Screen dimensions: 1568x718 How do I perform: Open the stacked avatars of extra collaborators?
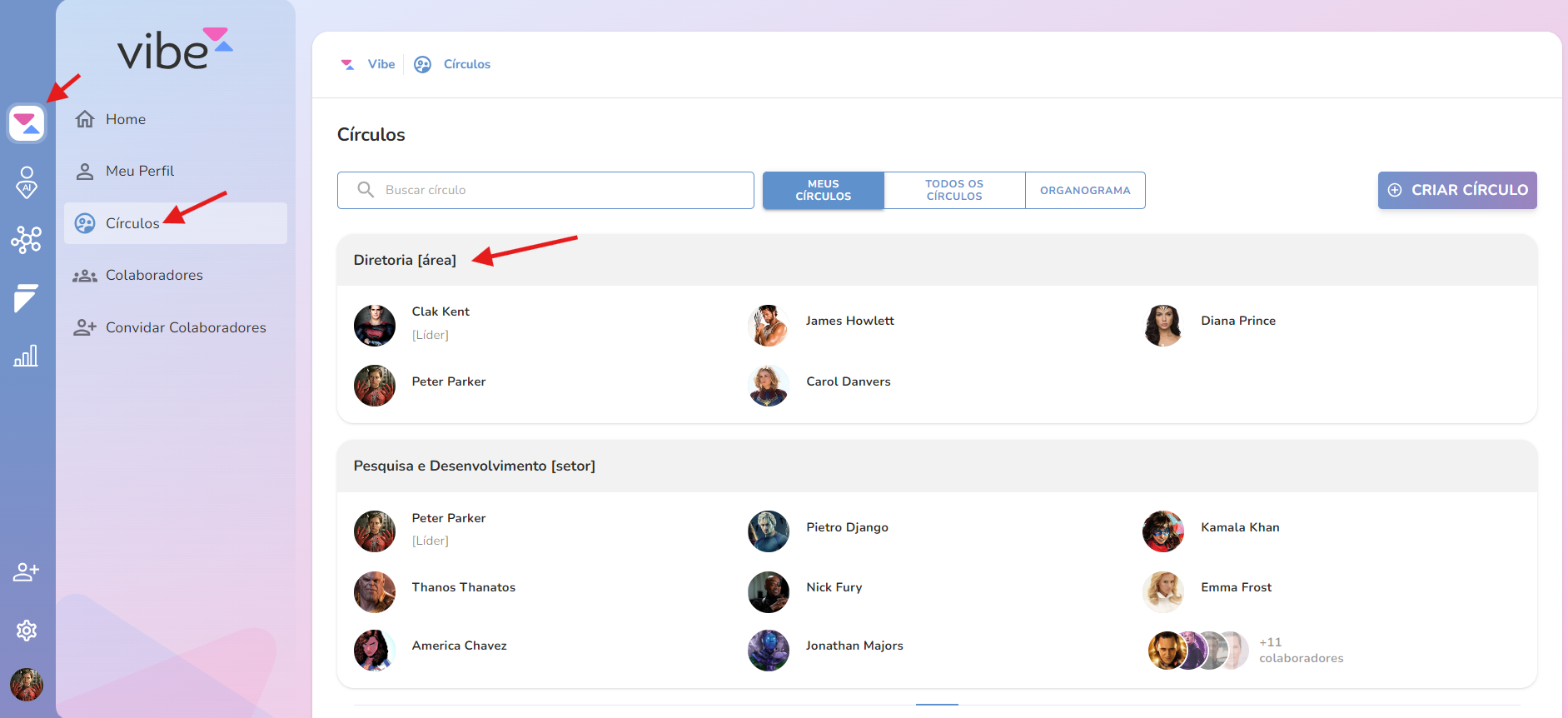[x=1198, y=651]
